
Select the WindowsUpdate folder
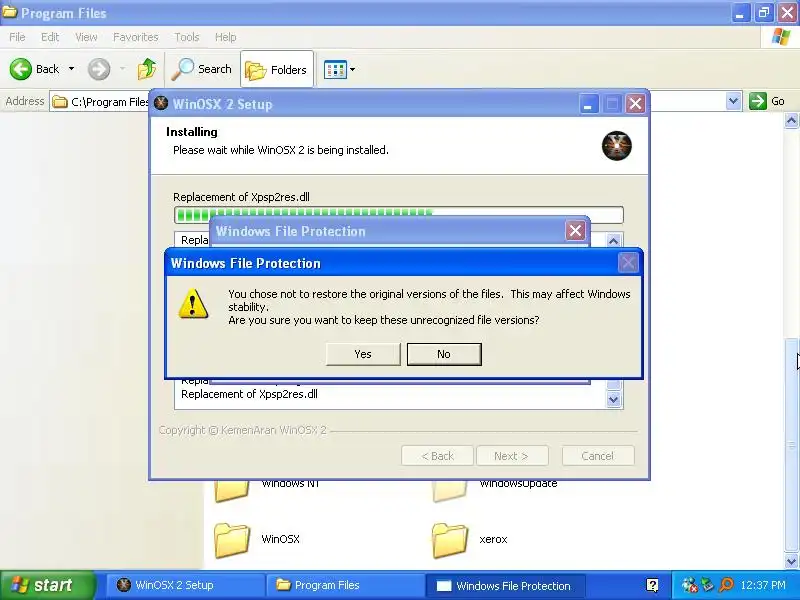coord(494,489)
